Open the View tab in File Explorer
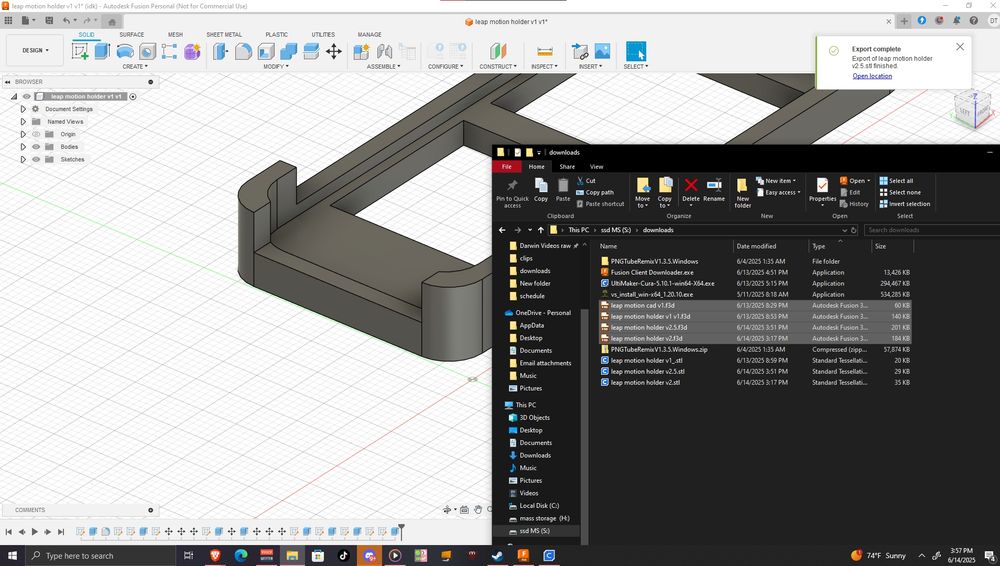The width and height of the screenshot is (1000, 566). (596, 167)
